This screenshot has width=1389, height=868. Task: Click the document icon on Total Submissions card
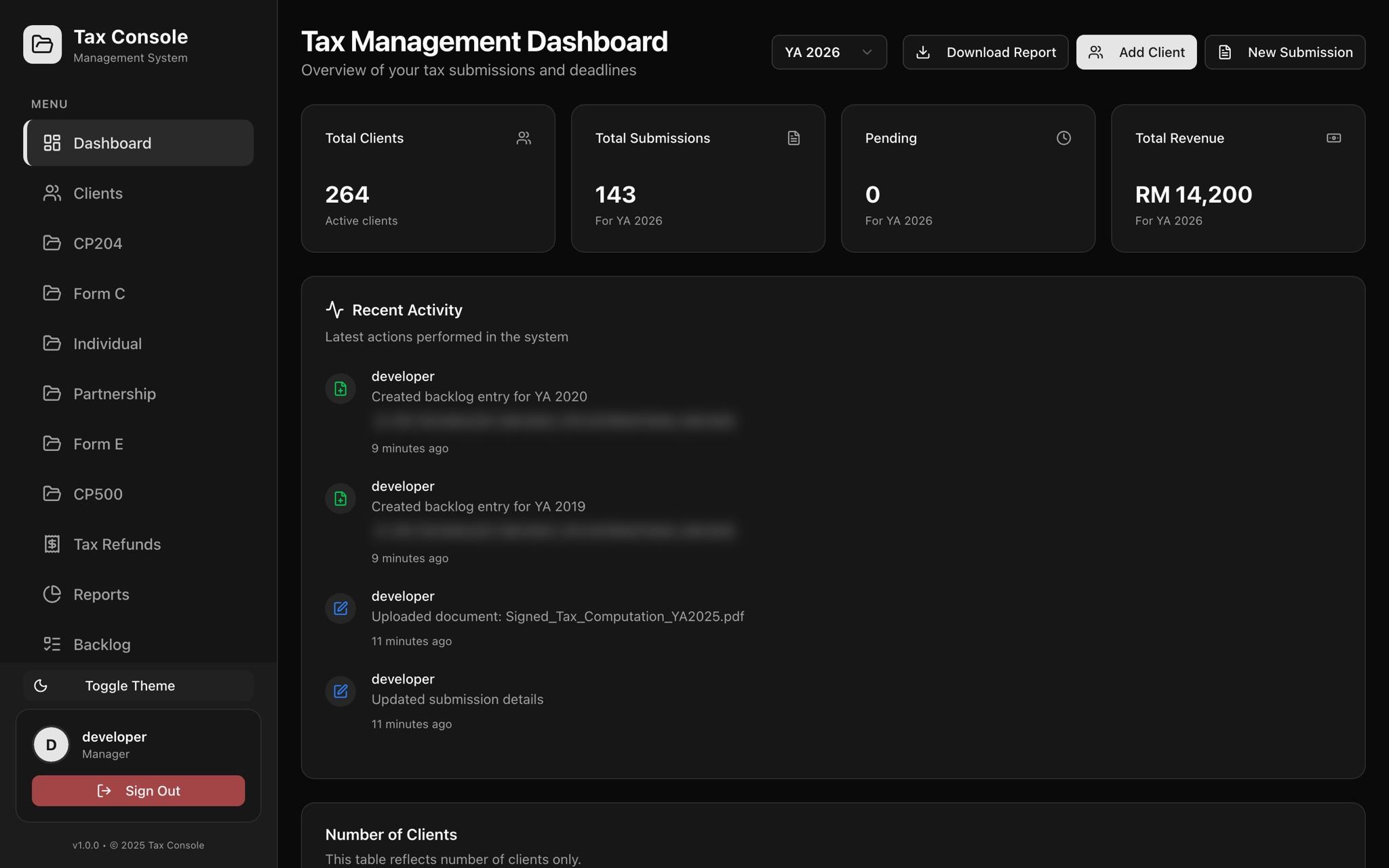tap(794, 138)
